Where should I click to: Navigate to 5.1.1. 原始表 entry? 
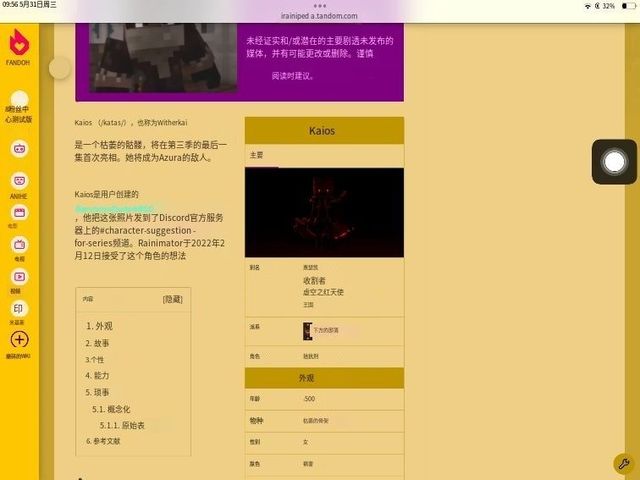122,425
